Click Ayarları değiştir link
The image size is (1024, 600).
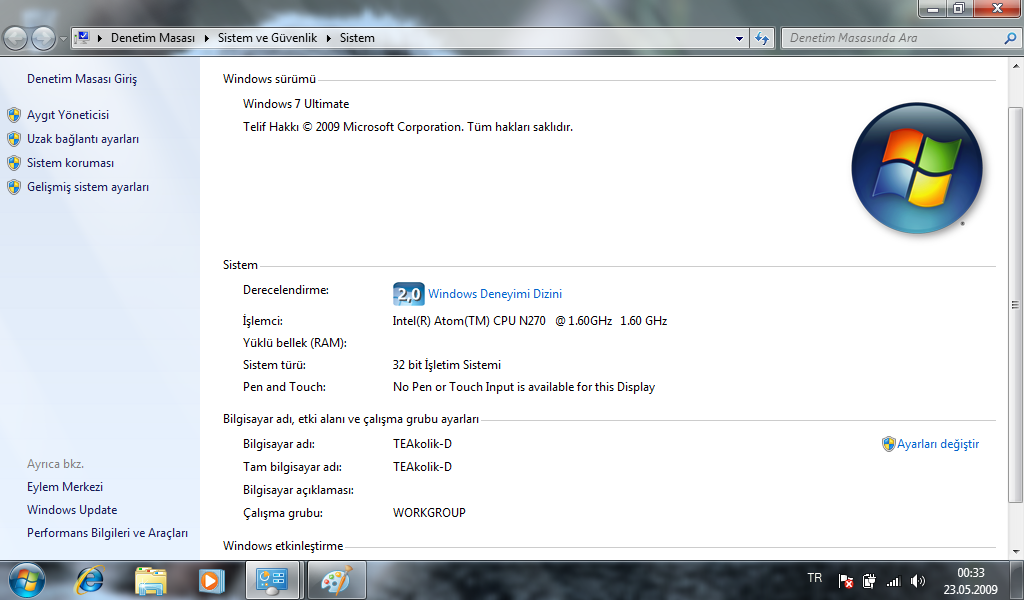(x=938, y=444)
